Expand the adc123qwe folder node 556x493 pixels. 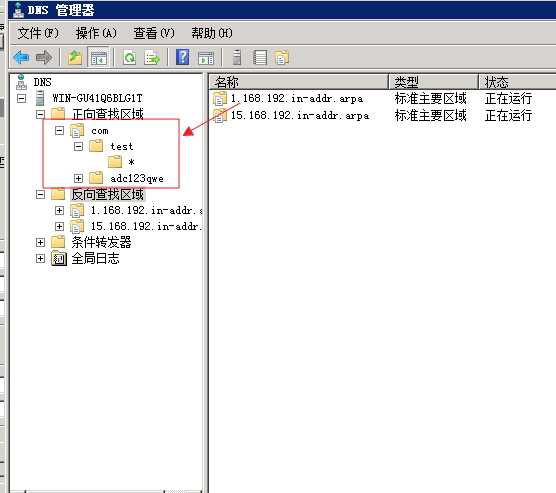tap(78, 178)
